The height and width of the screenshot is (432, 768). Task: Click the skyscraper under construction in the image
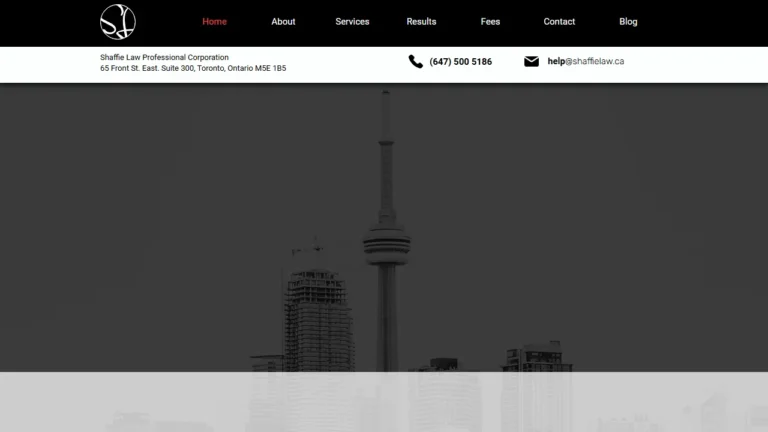[318, 313]
